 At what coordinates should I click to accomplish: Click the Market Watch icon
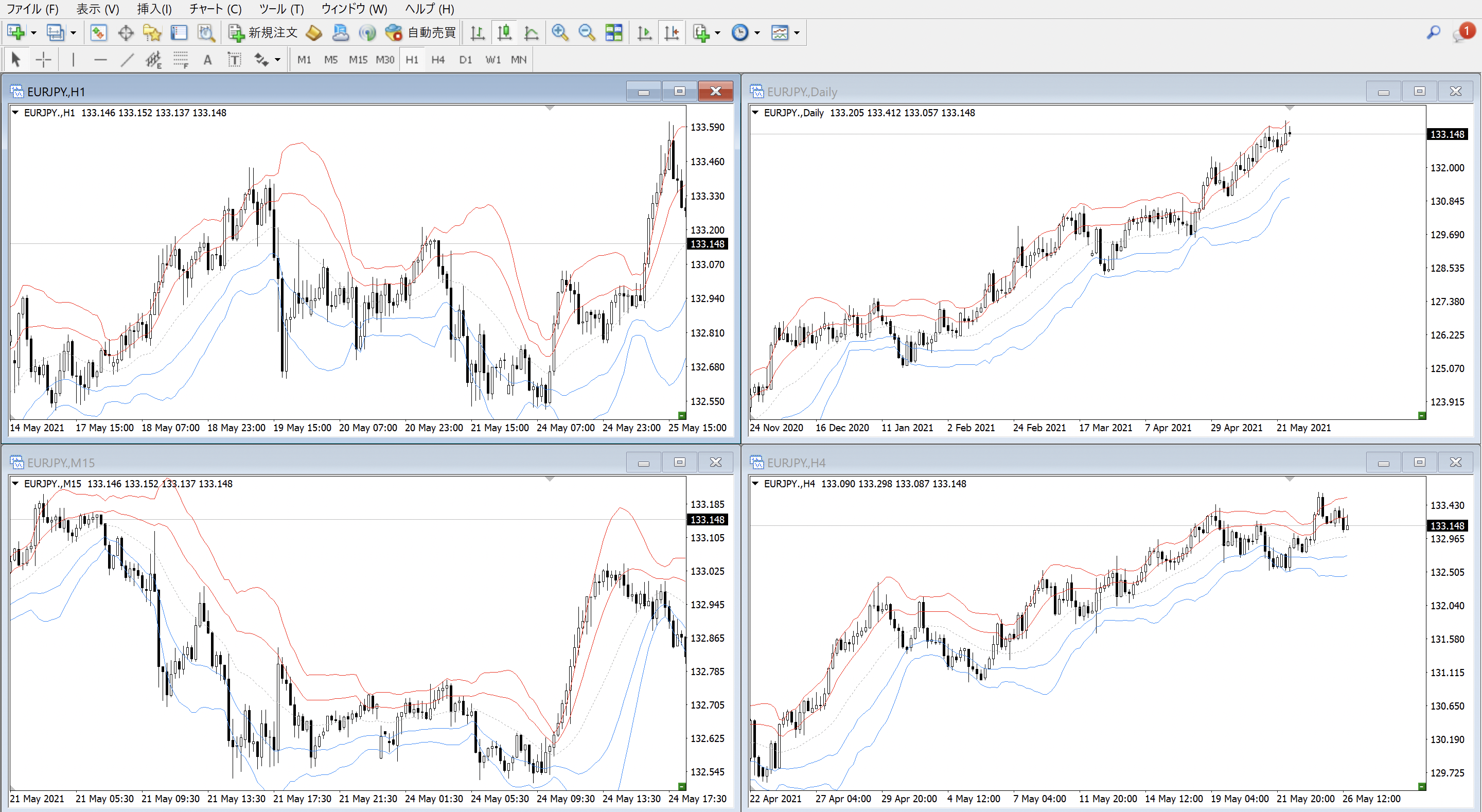coord(98,33)
